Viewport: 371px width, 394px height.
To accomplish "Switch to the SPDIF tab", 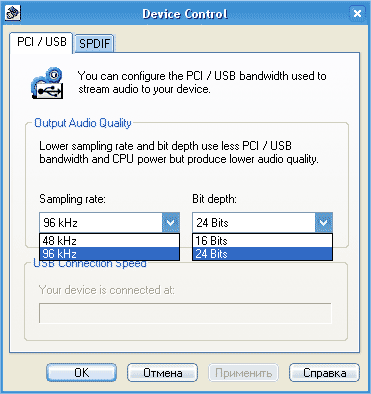I will pyautogui.click(x=94, y=43).
